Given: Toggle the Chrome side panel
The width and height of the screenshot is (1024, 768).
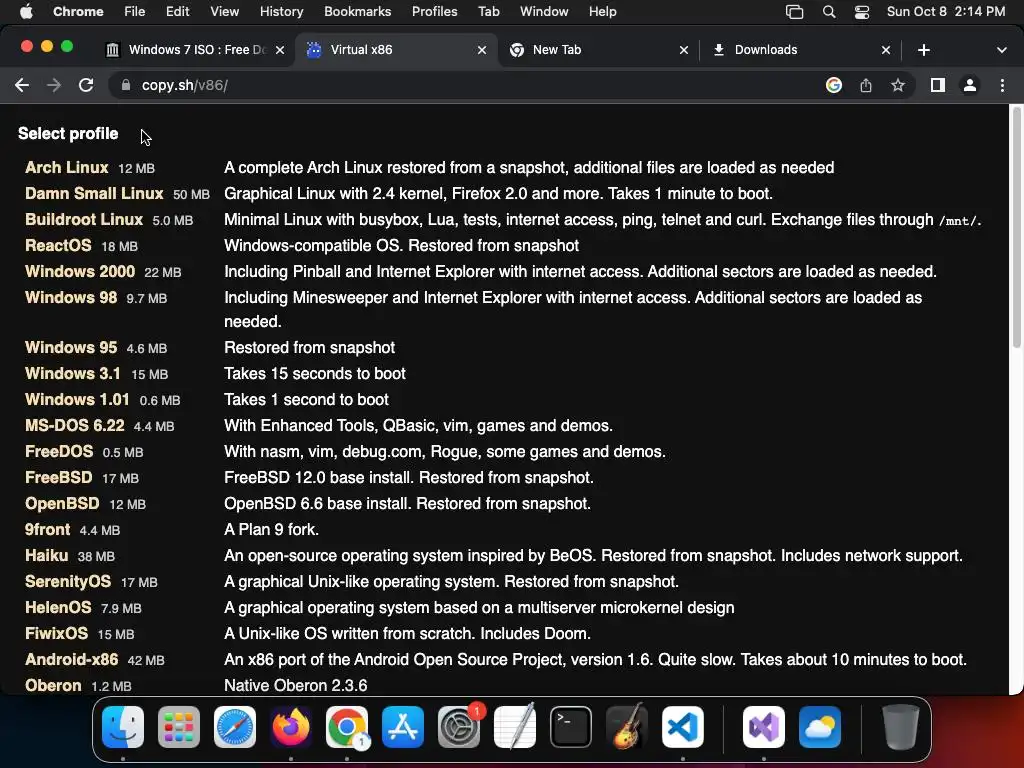Looking at the screenshot, I should [x=938, y=86].
